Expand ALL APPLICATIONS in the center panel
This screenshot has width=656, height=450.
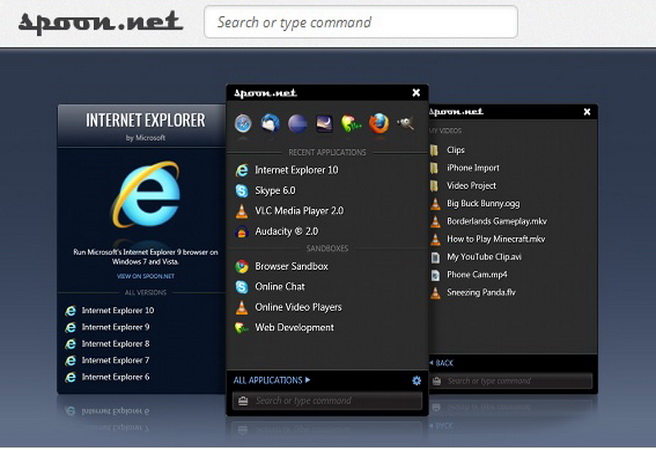coord(272,380)
